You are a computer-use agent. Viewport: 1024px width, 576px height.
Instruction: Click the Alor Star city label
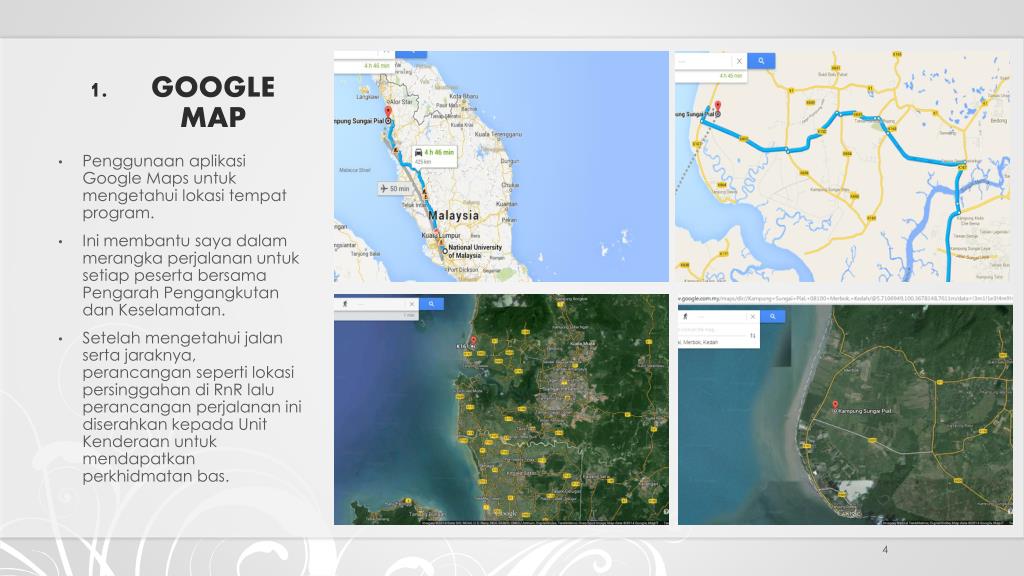tap(402, 102)
